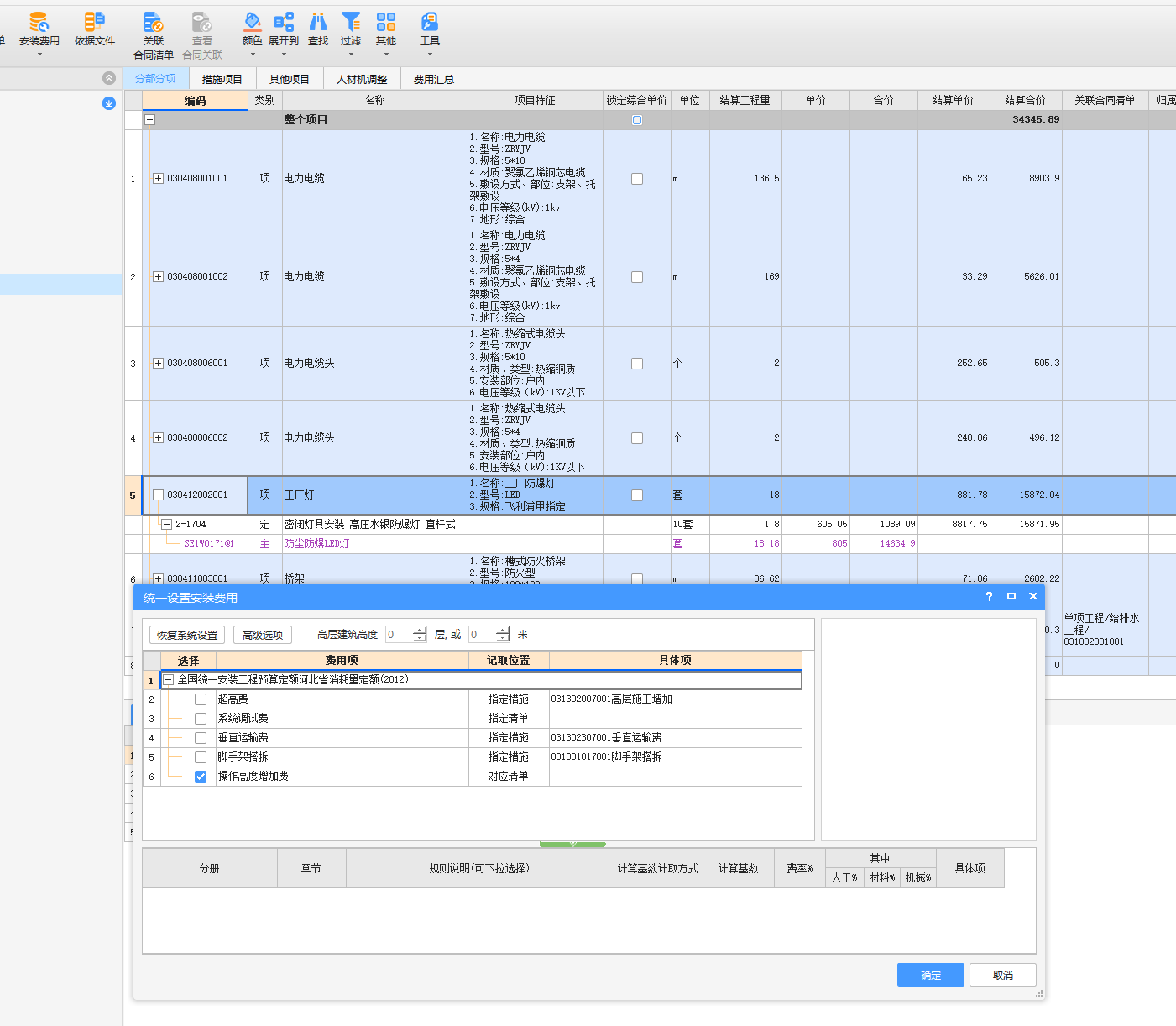Click 高级选项 button
The height and width of the screenshot is (1026, 1176).
tap(263, 635)
